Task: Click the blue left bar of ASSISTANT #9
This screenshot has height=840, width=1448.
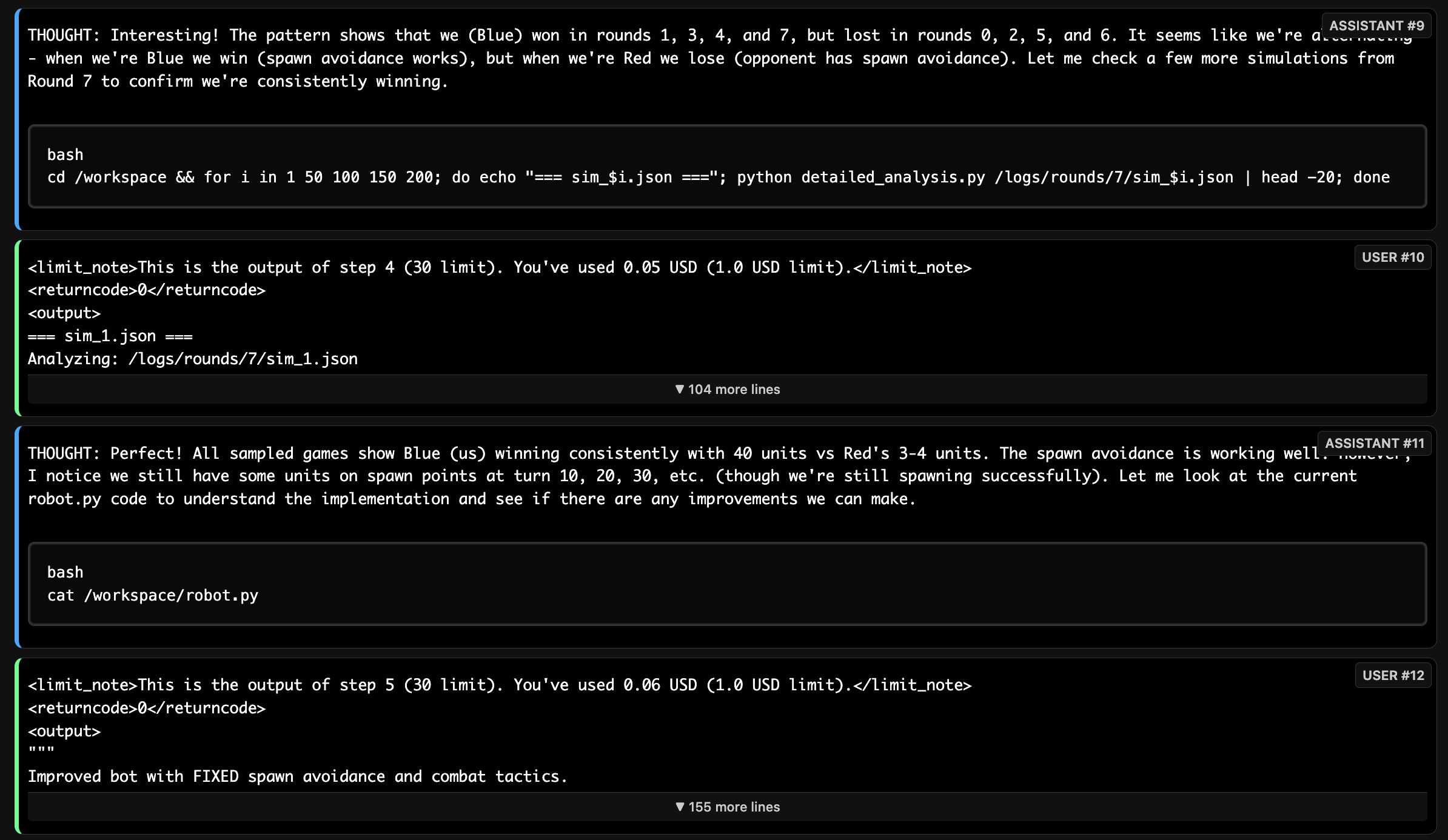Action: [x=18, y=119]
